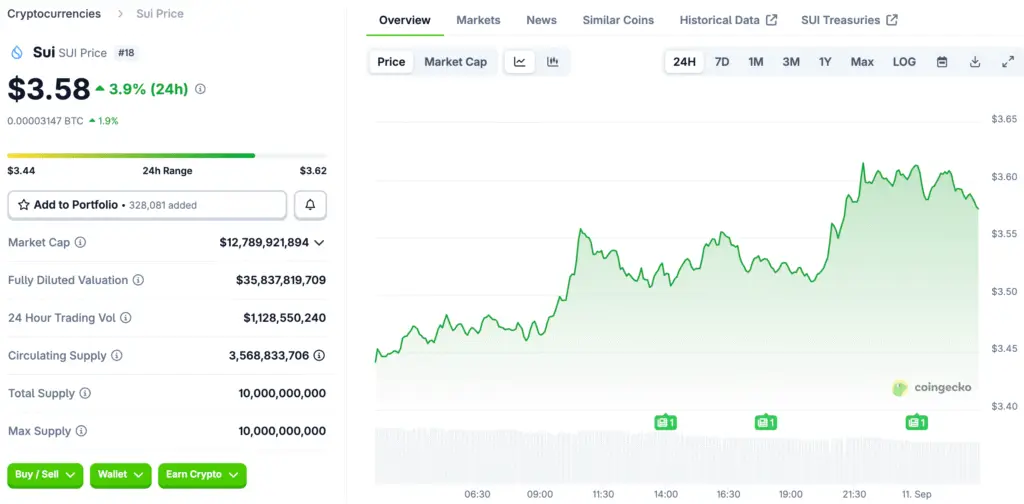The image size is (1024, 504).
Task: Open info icon beside Circulating Supply label
Action: pos(116,356)
